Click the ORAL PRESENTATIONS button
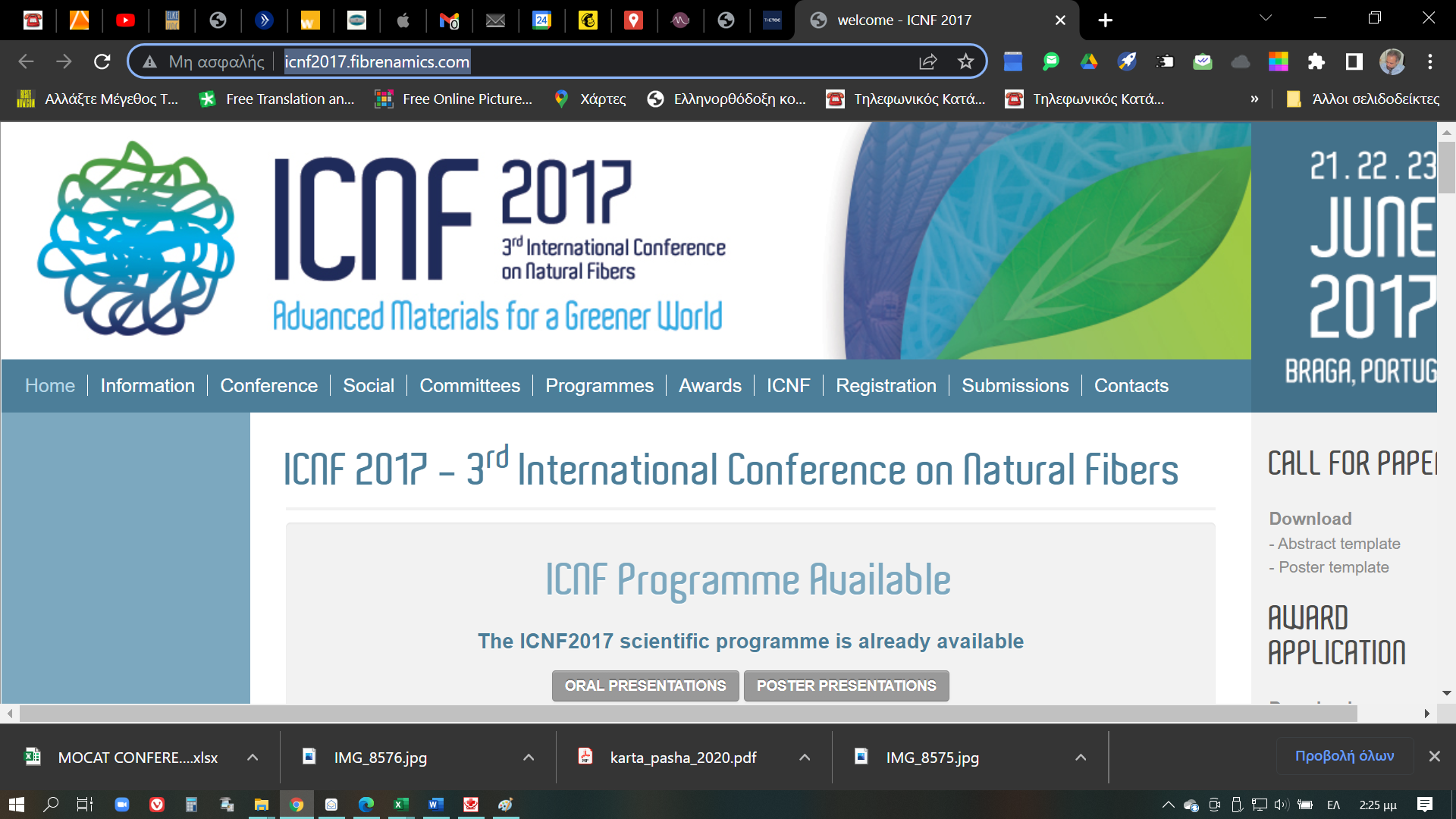Viewport: 1456px width, 819px height. coord(645,686)
